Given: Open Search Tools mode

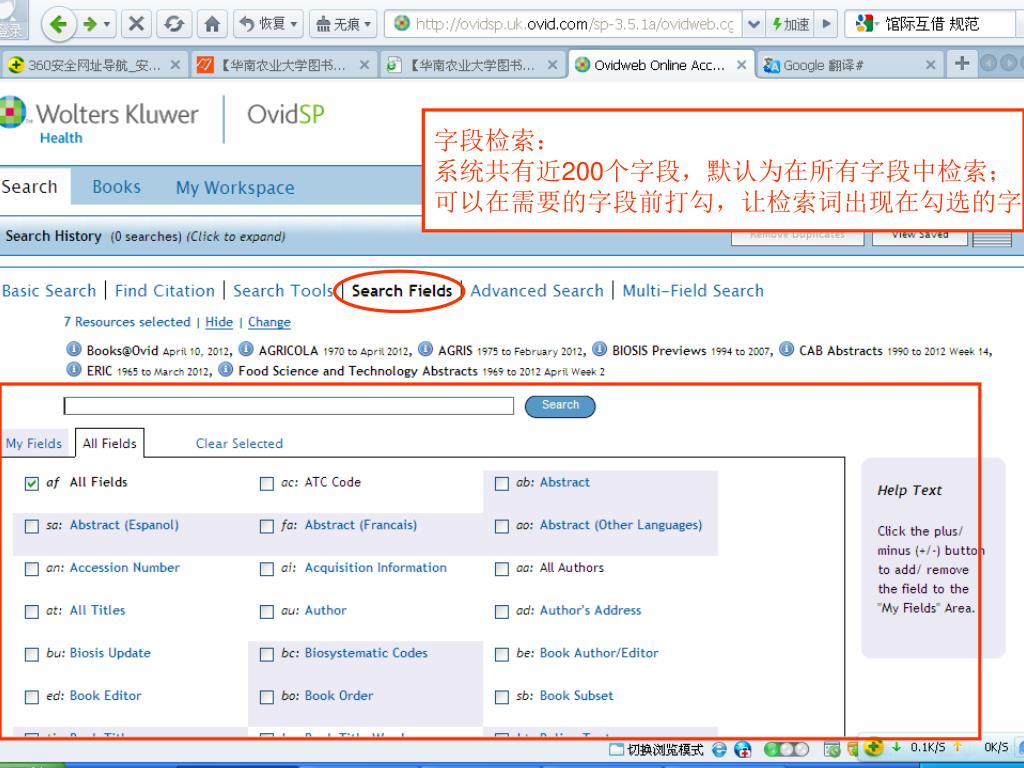Looking at the screenshot, I should pos(283,291).
